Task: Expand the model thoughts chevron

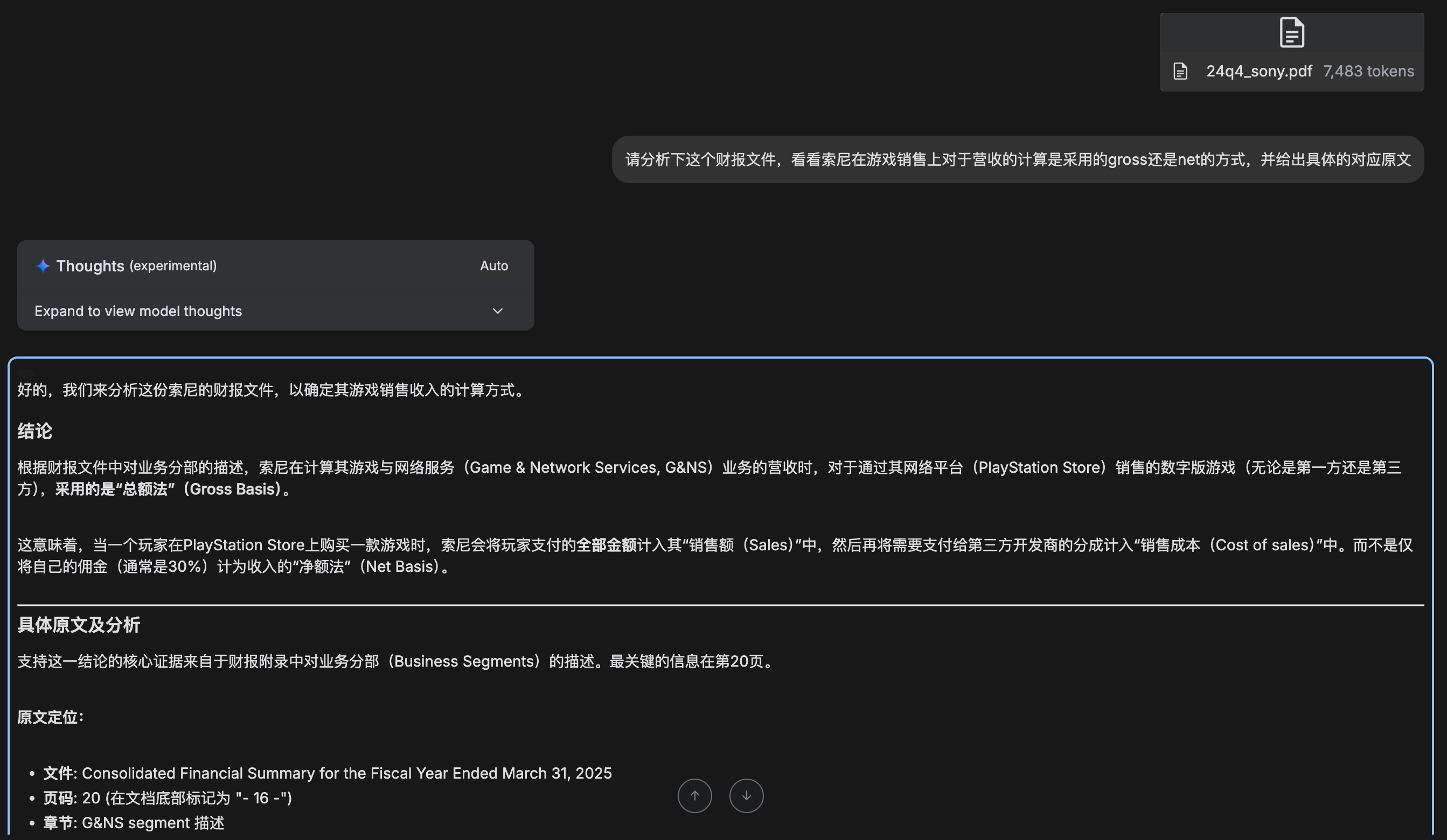Action: point(497,311)
